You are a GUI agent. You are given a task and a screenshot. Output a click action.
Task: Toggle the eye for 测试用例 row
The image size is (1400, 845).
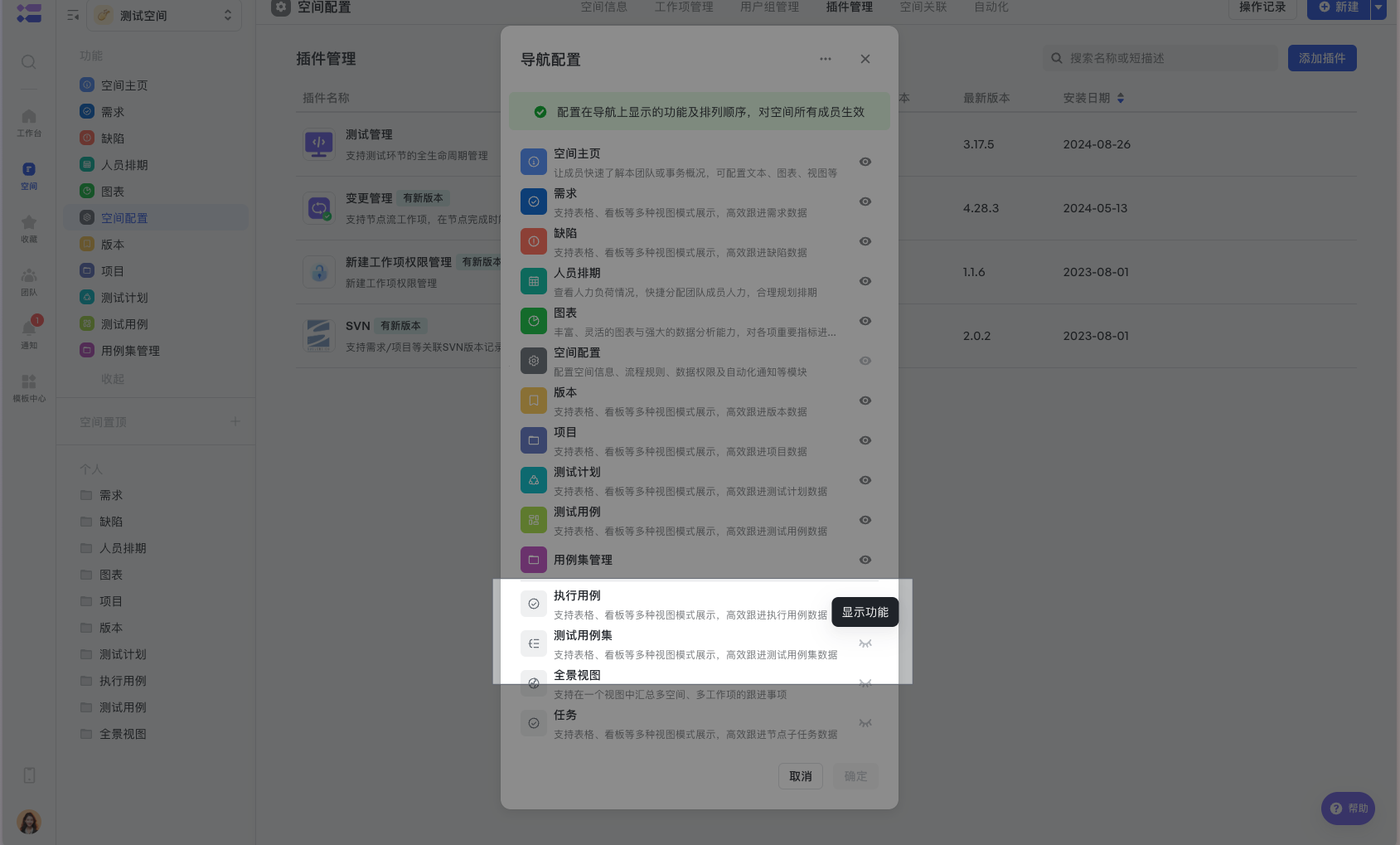coord(865,520)
